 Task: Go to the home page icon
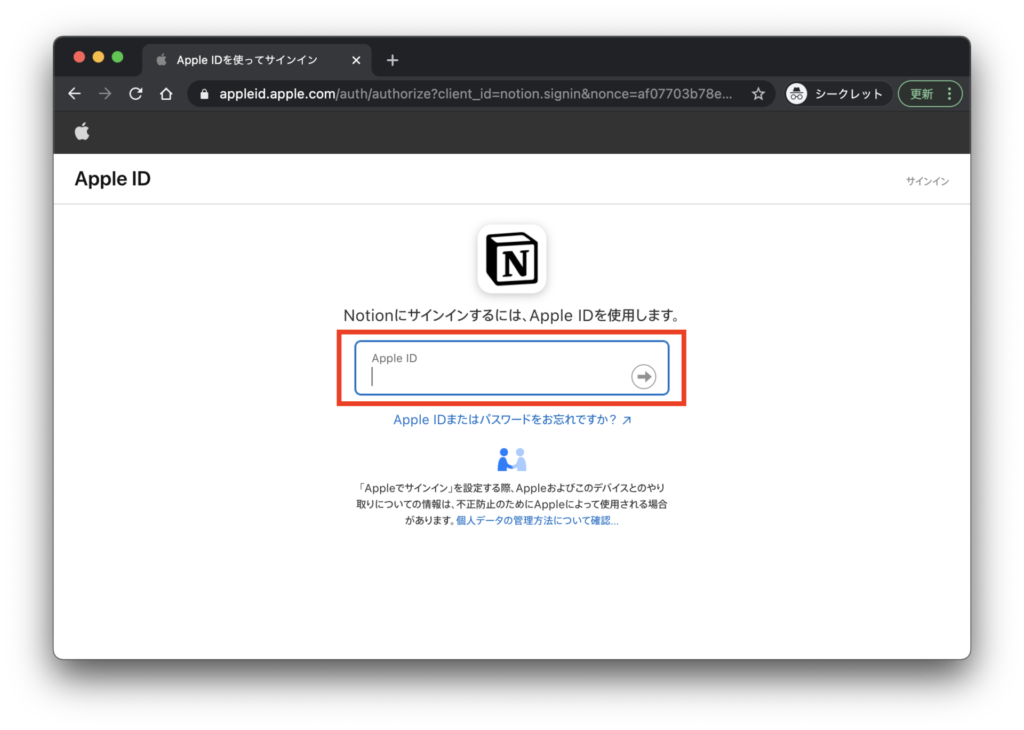[x=166, y=94]
